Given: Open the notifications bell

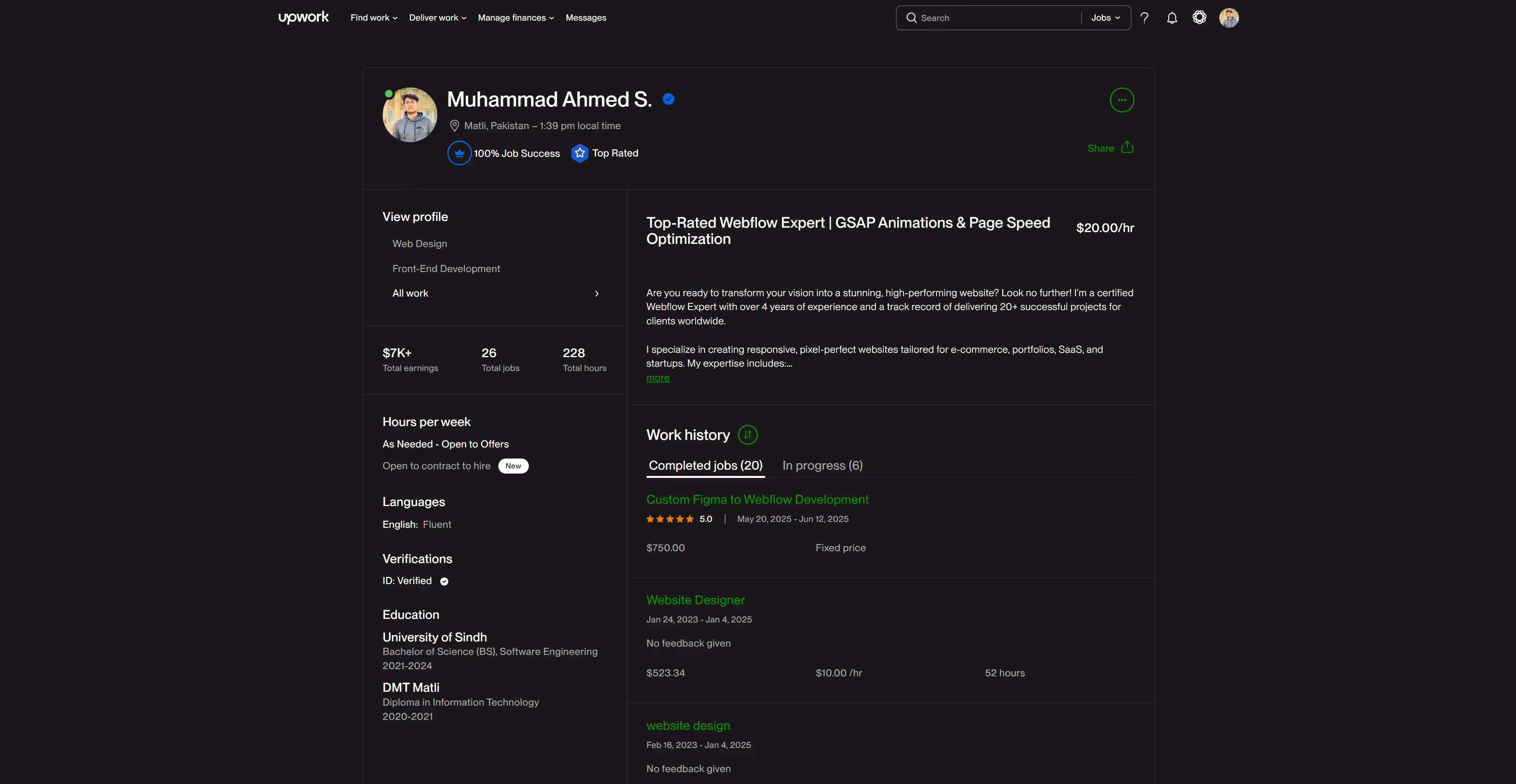Looking at the screenshot, I should point(1172,18).
